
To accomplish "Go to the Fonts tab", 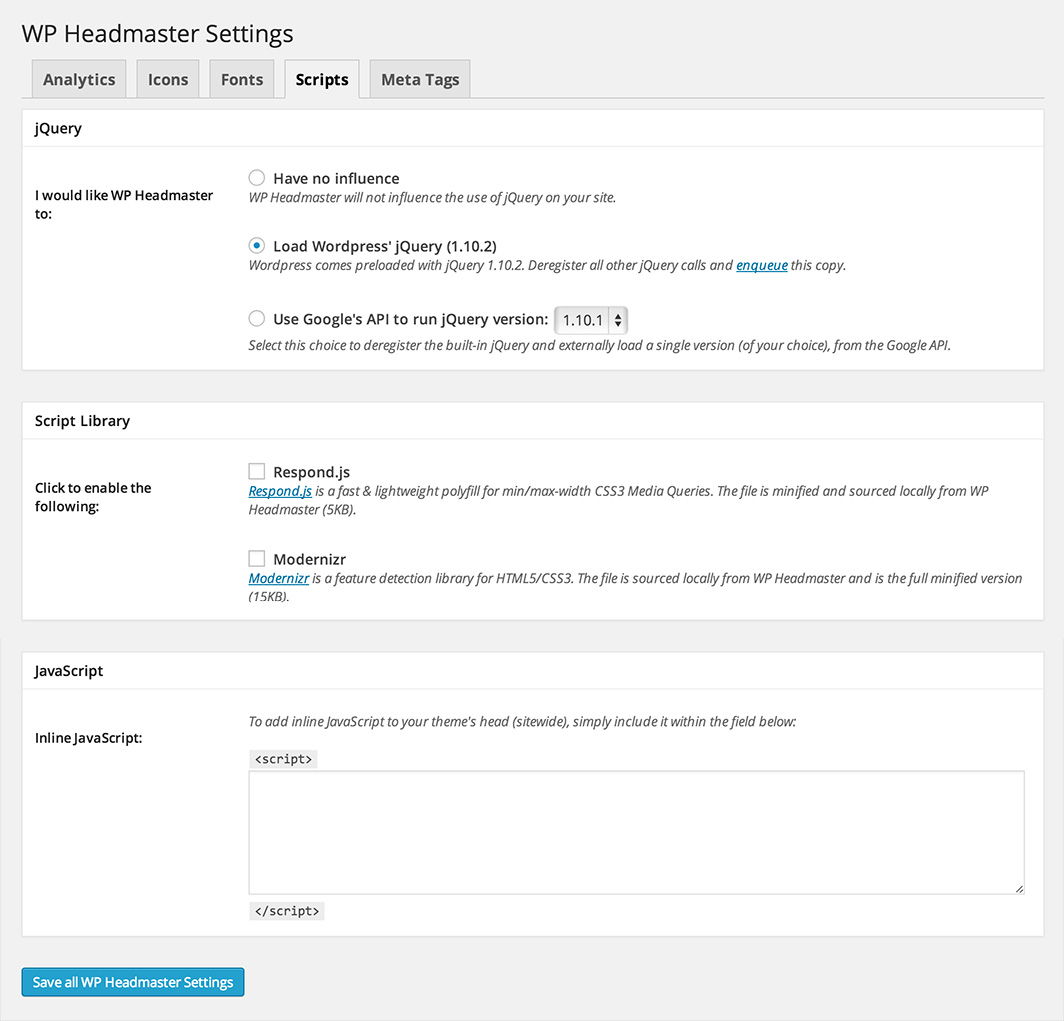I will [242, 80].
